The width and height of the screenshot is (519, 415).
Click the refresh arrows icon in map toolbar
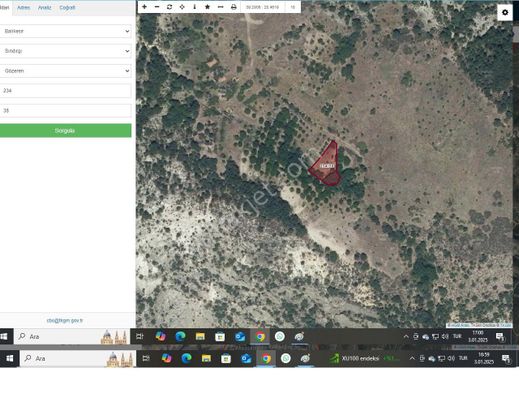(x=169, y=7)
